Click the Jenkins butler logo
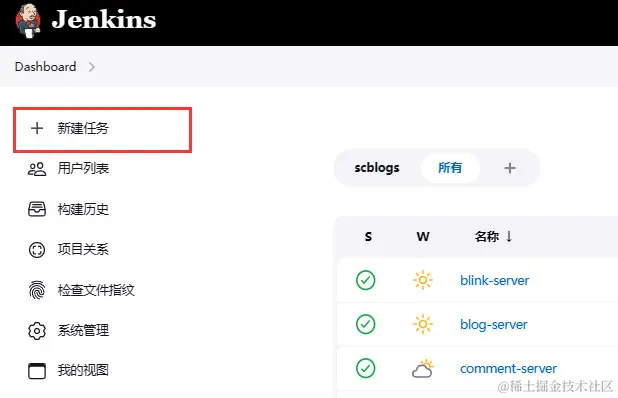 tap(28, 21)
